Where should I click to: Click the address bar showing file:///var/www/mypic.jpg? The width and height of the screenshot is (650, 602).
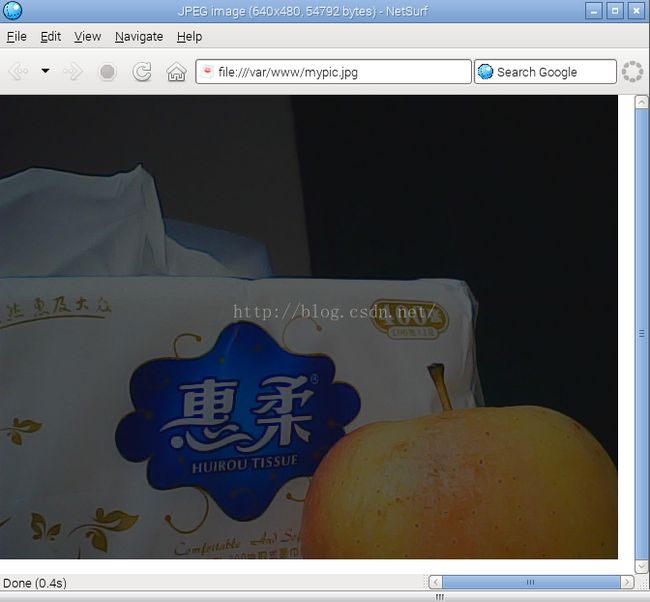click(x=333, y=72)
